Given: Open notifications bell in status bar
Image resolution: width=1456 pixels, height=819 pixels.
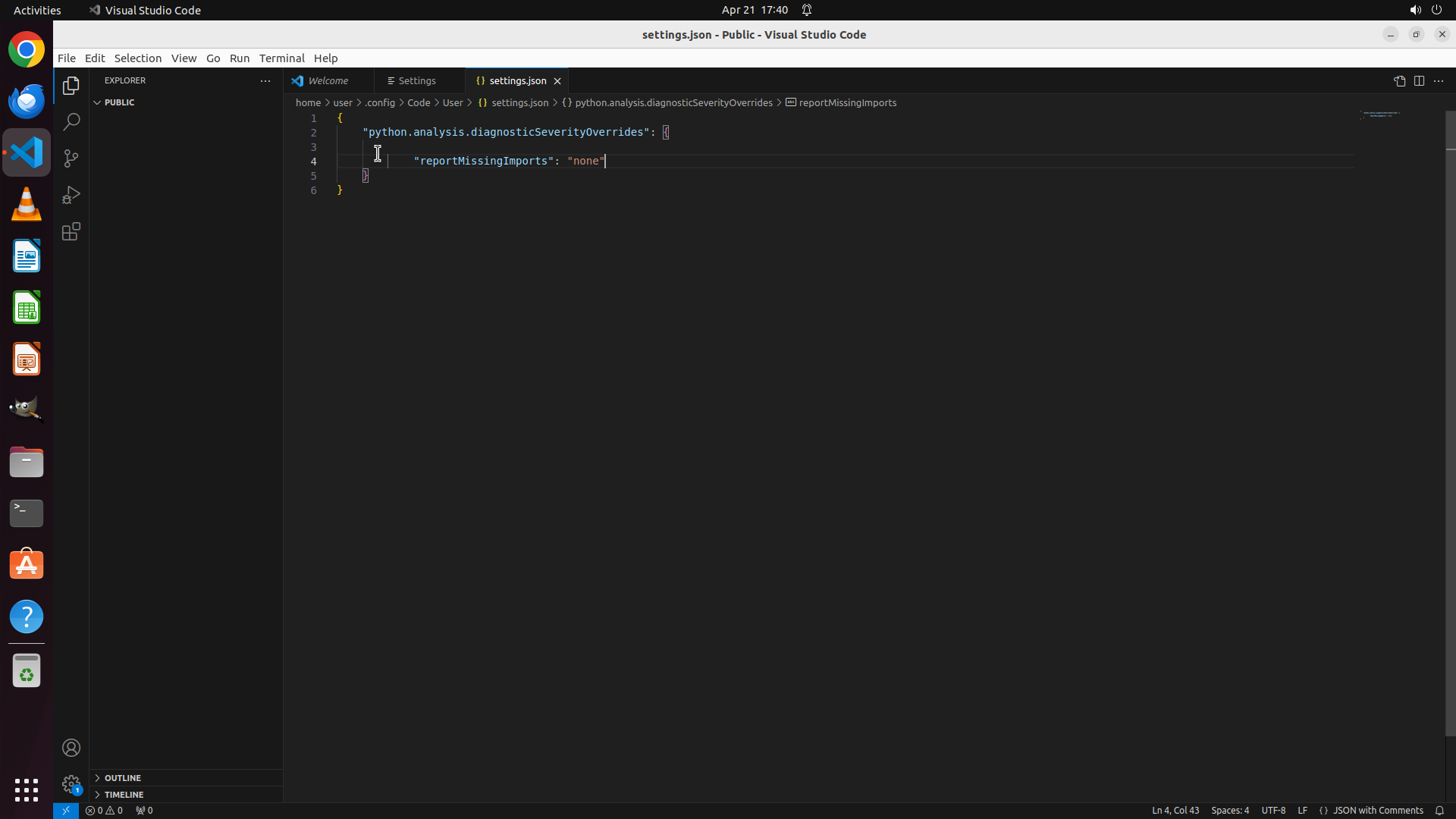Looking at the screenshot, I should [x=1439, y=810].
